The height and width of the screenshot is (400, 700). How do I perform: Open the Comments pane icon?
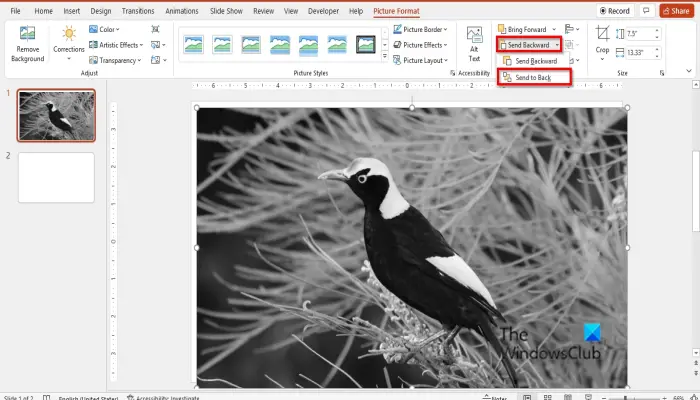coord(646,11)
